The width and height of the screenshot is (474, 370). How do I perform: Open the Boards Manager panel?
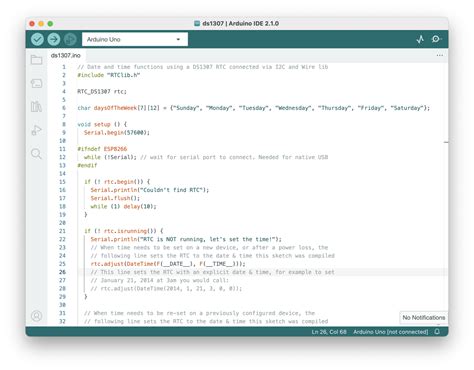point(36,83)
